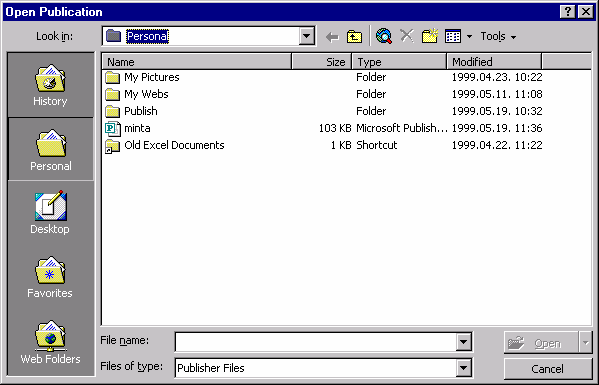Open the History places bar shortcut
The image size is (599, 385).
50,85
